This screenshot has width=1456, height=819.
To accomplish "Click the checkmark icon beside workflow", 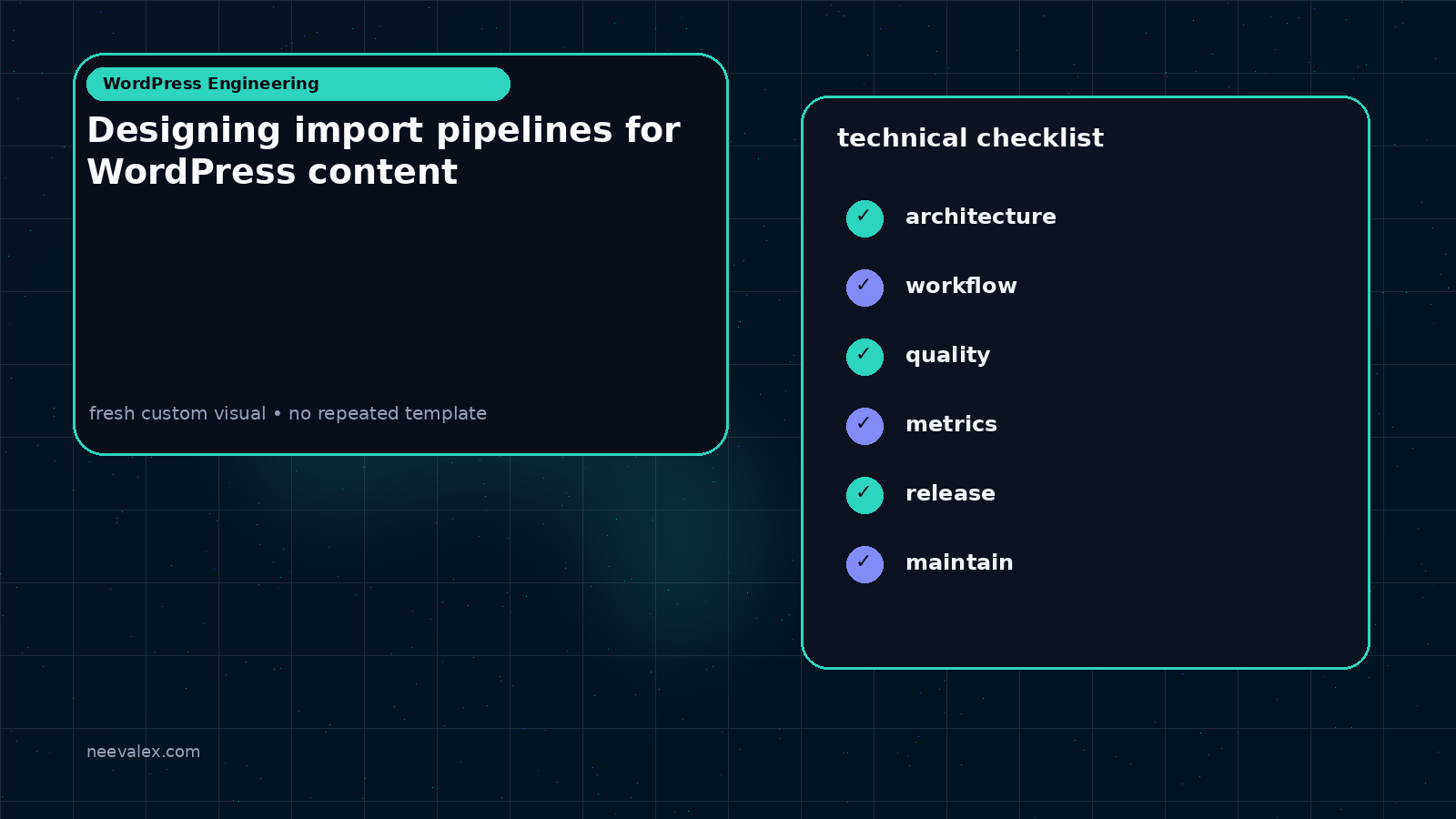I will (864, 288).
